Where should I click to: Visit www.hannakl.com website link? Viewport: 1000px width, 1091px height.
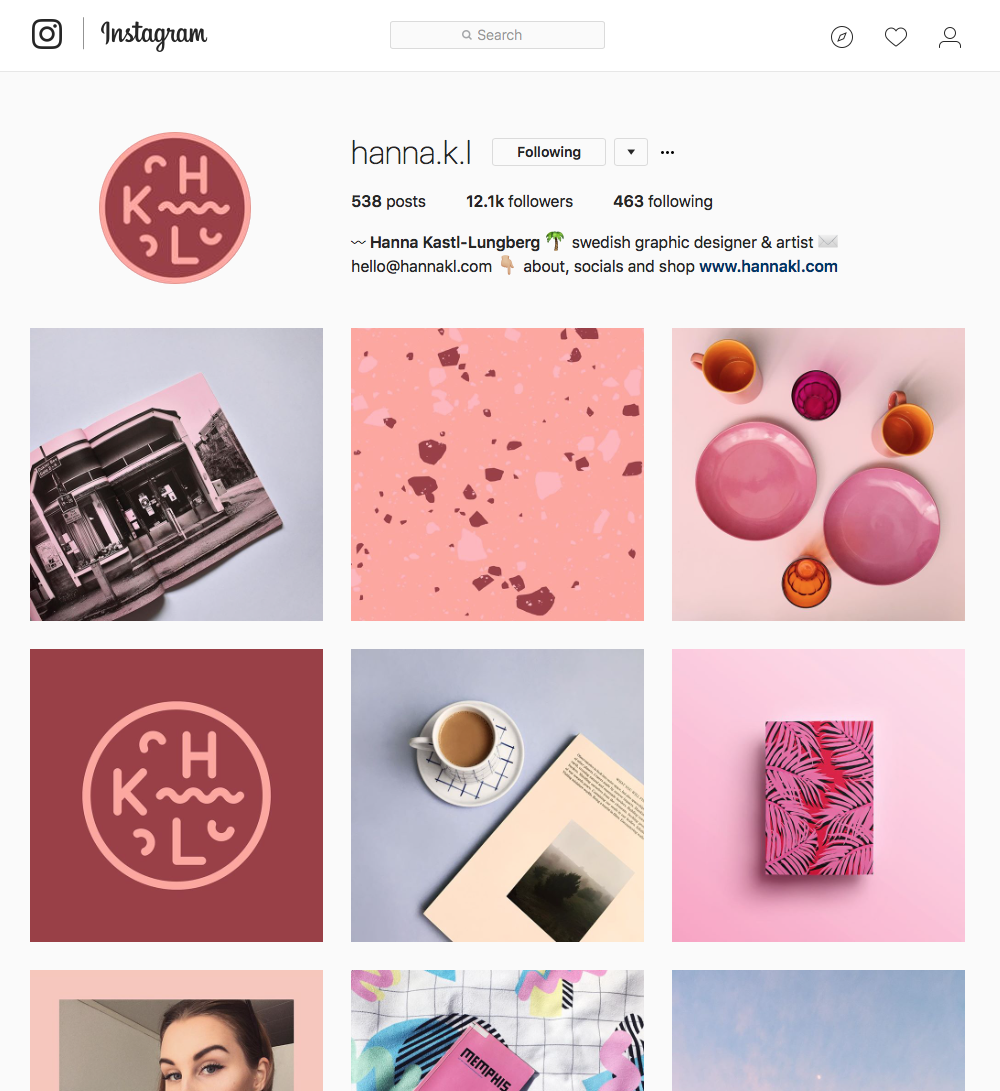point(768,266)
